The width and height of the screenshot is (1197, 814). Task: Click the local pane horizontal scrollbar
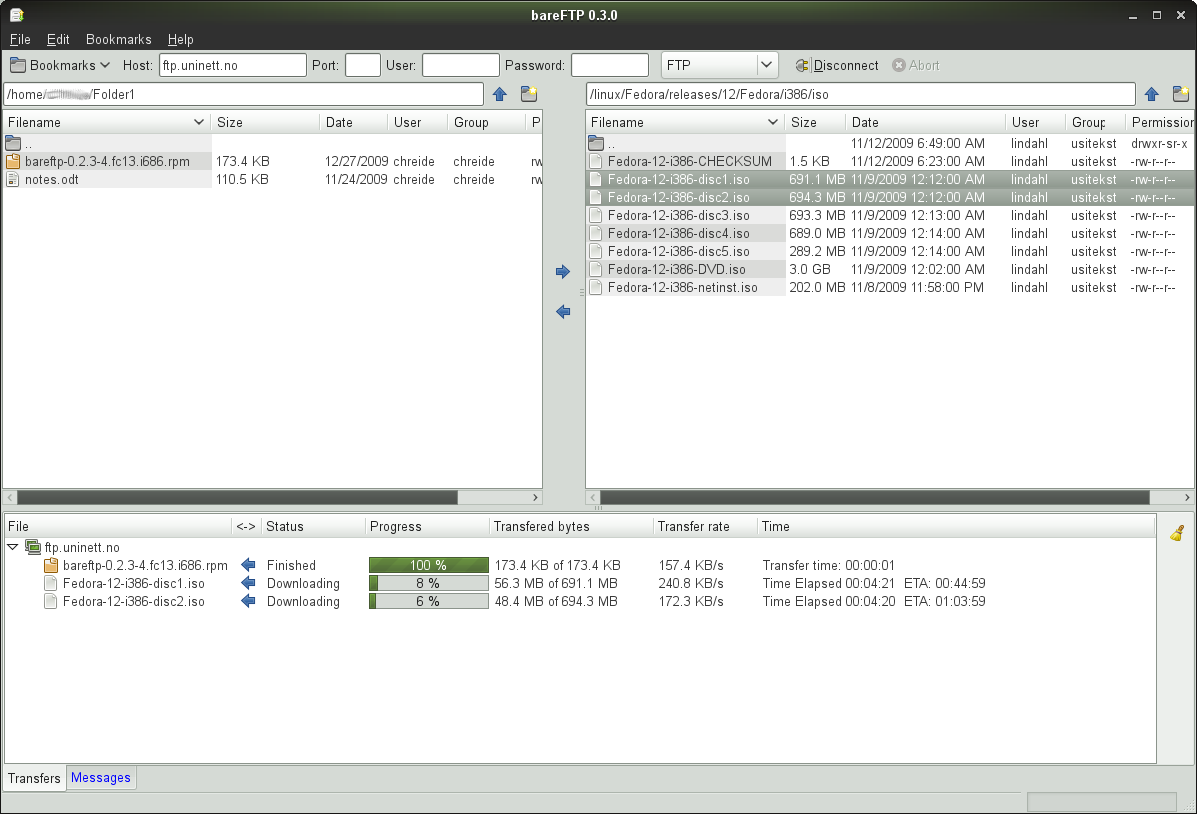pyautogui.click(x=236, y=497)
